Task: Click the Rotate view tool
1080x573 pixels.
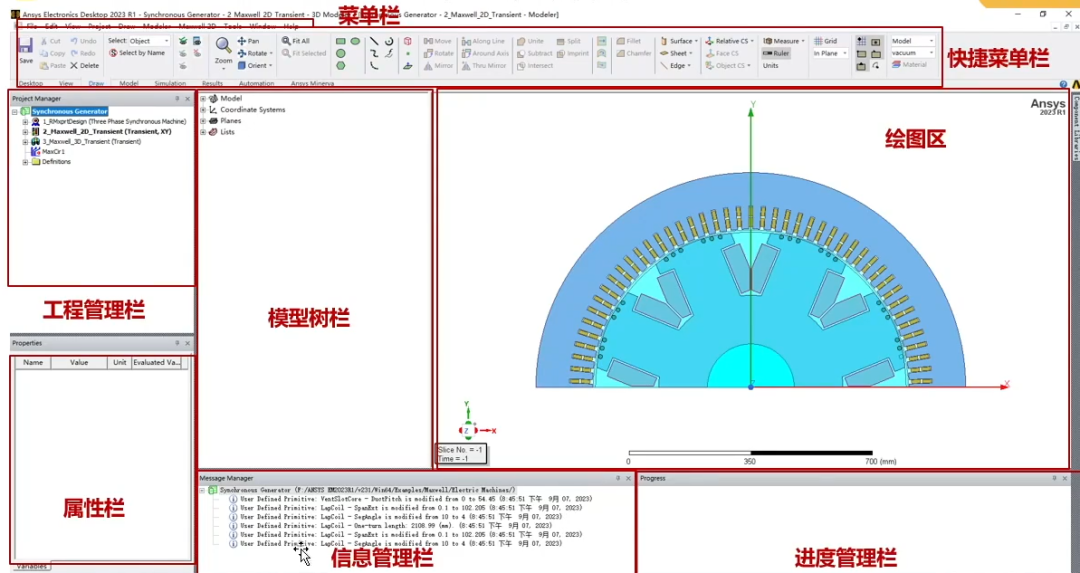Action: click(x=255, y=54)
